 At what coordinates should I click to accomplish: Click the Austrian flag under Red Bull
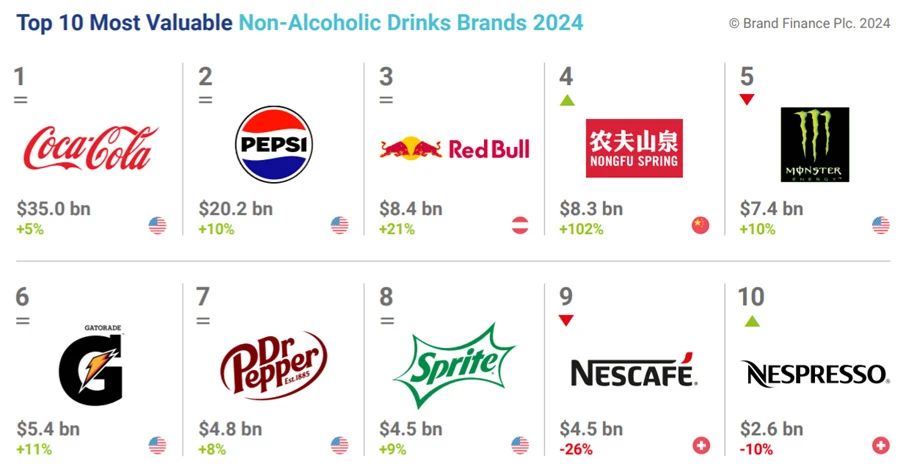click(520, 225)
